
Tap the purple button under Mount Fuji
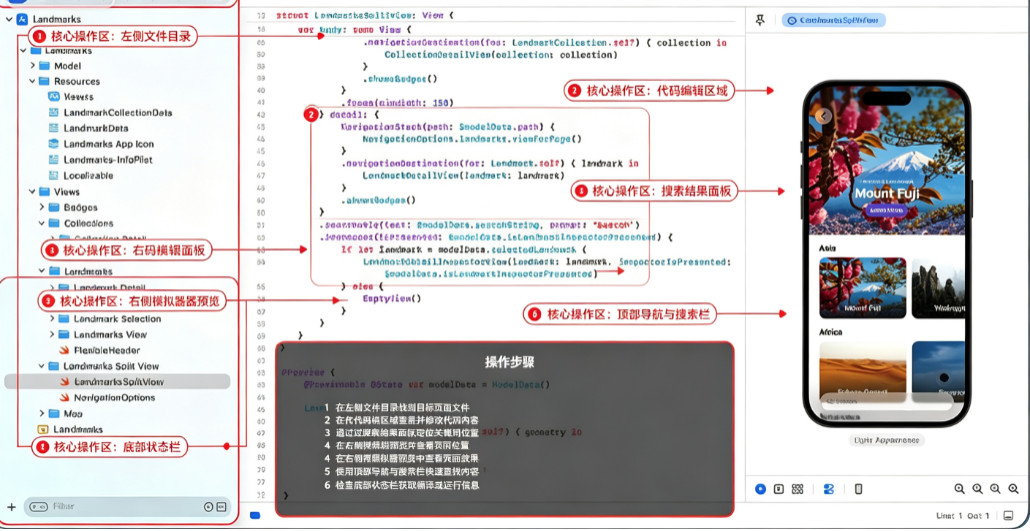click(886, 210)
